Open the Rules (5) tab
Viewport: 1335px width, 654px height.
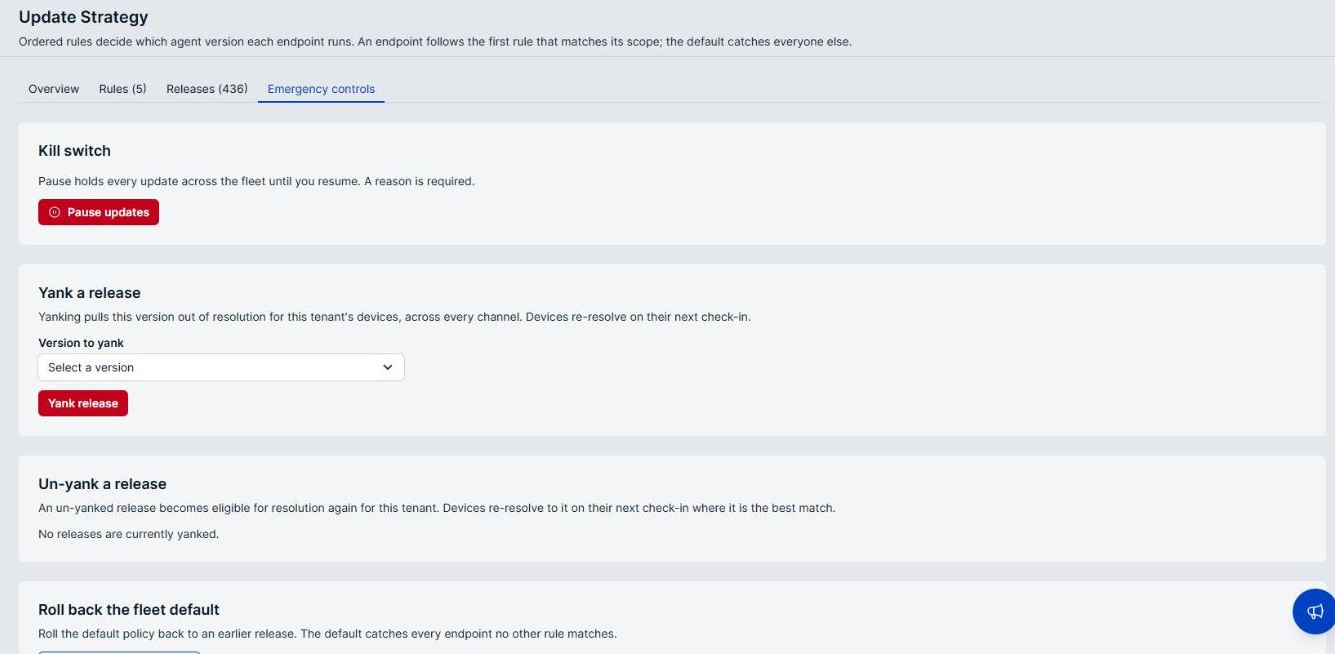click(x=123, y=89)
